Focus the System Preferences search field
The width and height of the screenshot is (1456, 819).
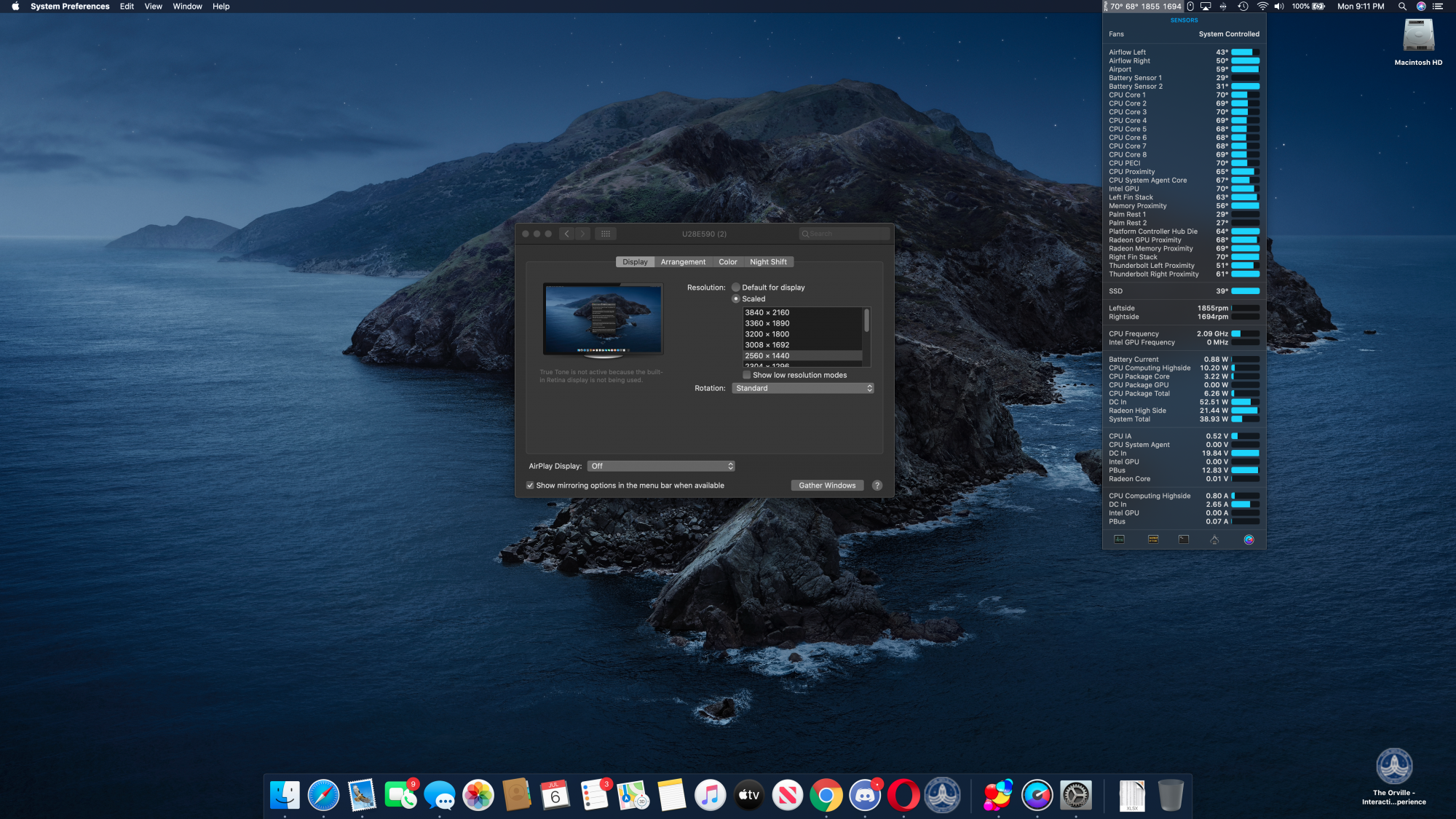(x=844, y=234)
